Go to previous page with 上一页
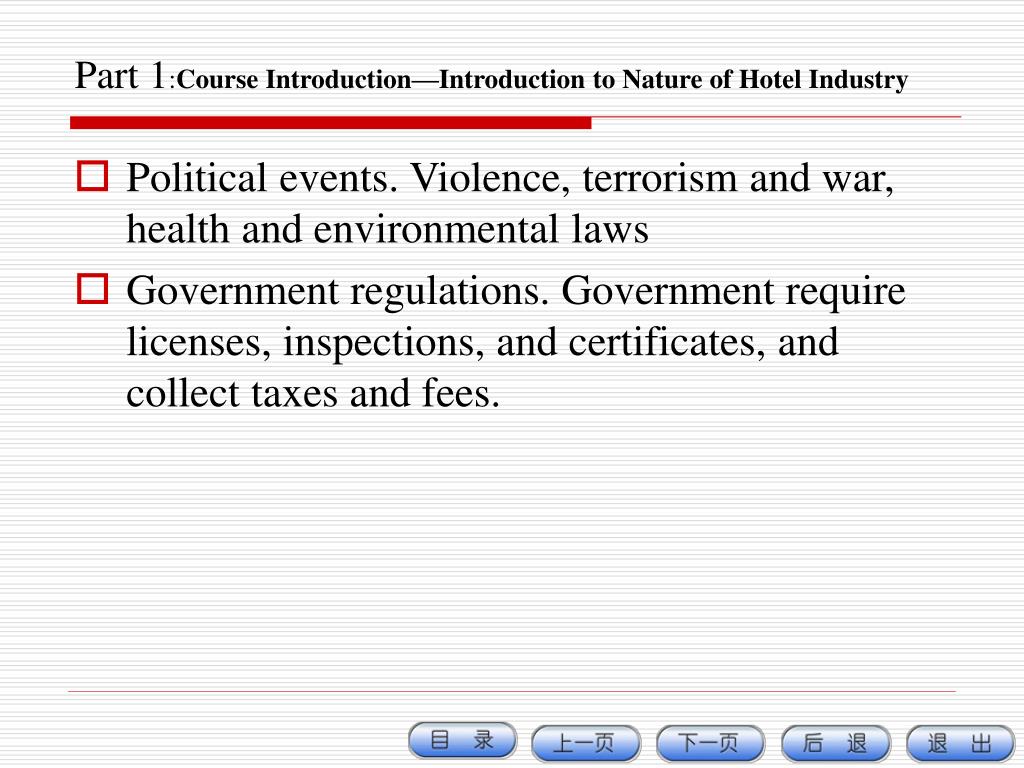The image size is (1024, 768). click(x=586, y=744)
